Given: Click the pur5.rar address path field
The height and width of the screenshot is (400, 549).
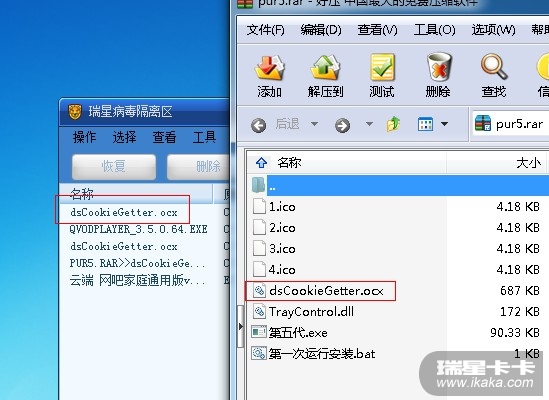Looking at the screenshot, I should (510, 124).
